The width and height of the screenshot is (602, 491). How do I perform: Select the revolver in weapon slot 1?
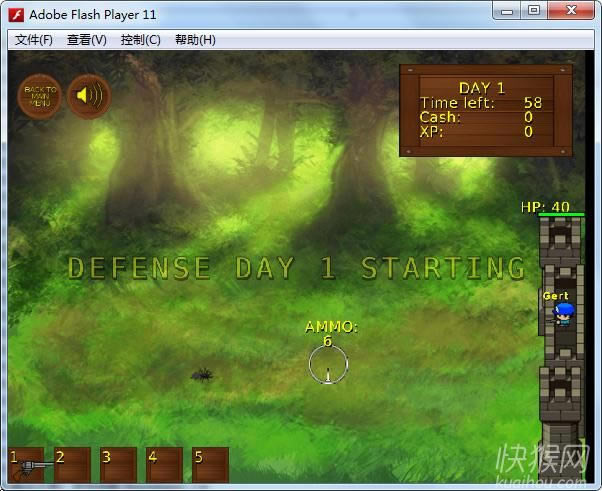click(27, 465)
